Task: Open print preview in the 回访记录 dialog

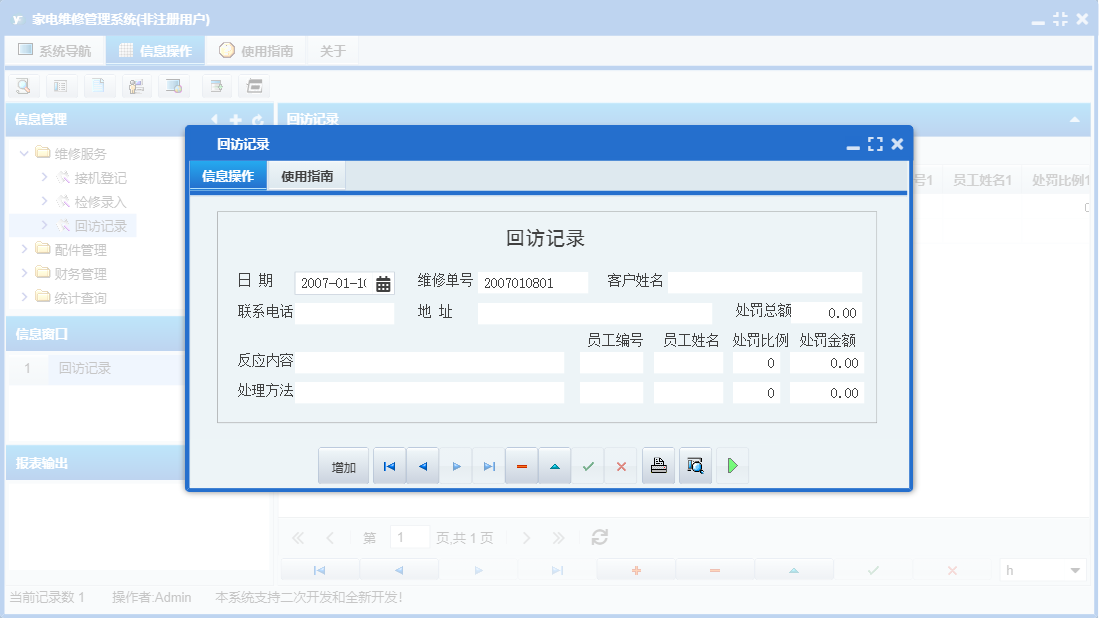Action: click(696, 465)
